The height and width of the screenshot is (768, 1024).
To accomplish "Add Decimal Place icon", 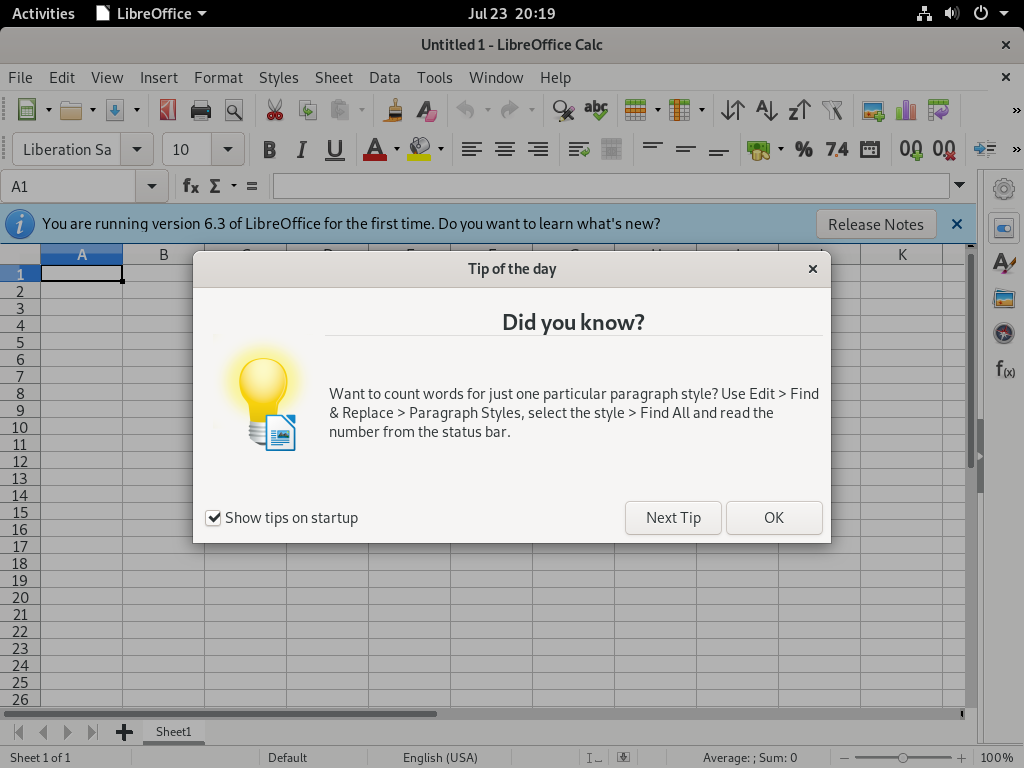I will [x=911, y=150].
